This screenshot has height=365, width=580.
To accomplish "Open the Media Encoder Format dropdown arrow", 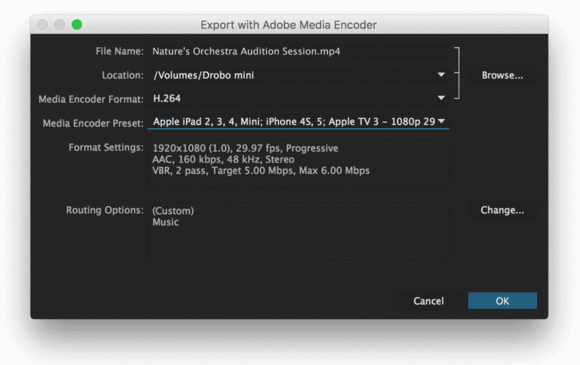I will [x=441, y=98].
